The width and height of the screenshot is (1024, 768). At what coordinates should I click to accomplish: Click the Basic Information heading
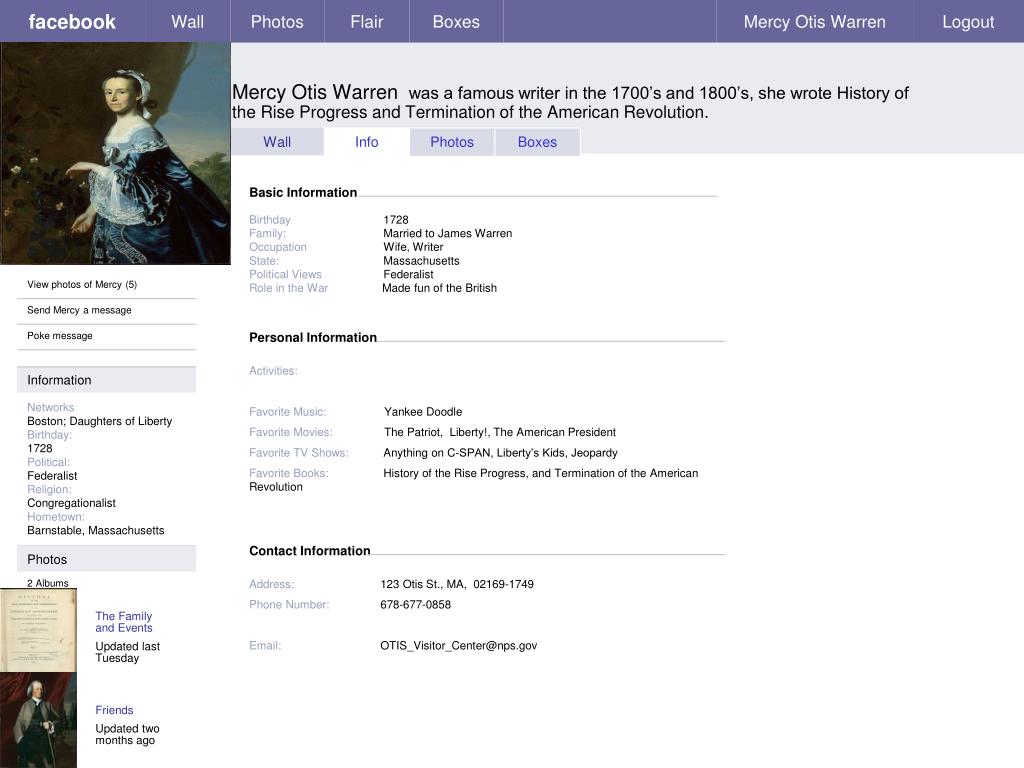pos(303,192)
